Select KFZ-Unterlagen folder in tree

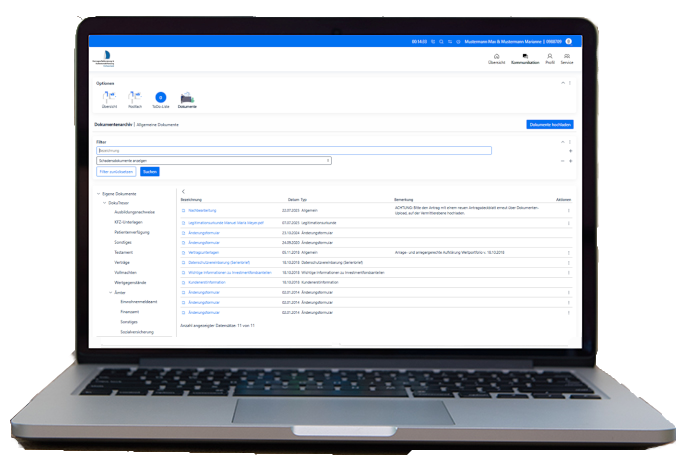point(128,222)
